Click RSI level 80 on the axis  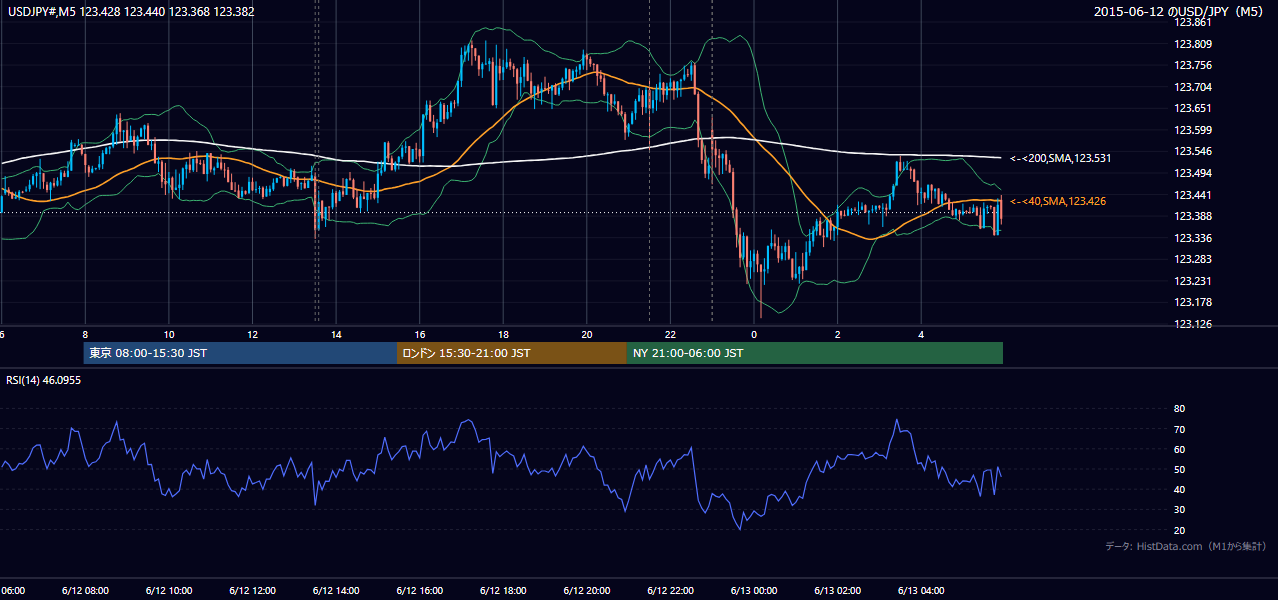pos(1180,409)
